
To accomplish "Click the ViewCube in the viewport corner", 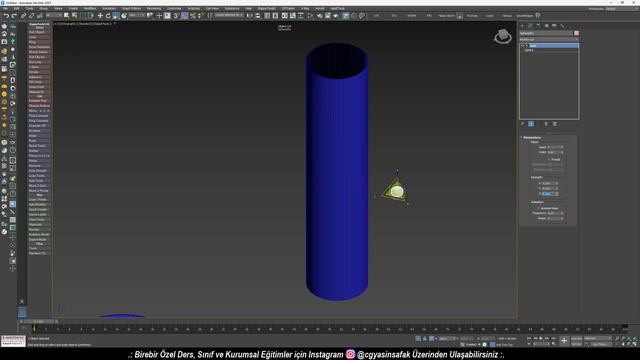I will (503, 36).
